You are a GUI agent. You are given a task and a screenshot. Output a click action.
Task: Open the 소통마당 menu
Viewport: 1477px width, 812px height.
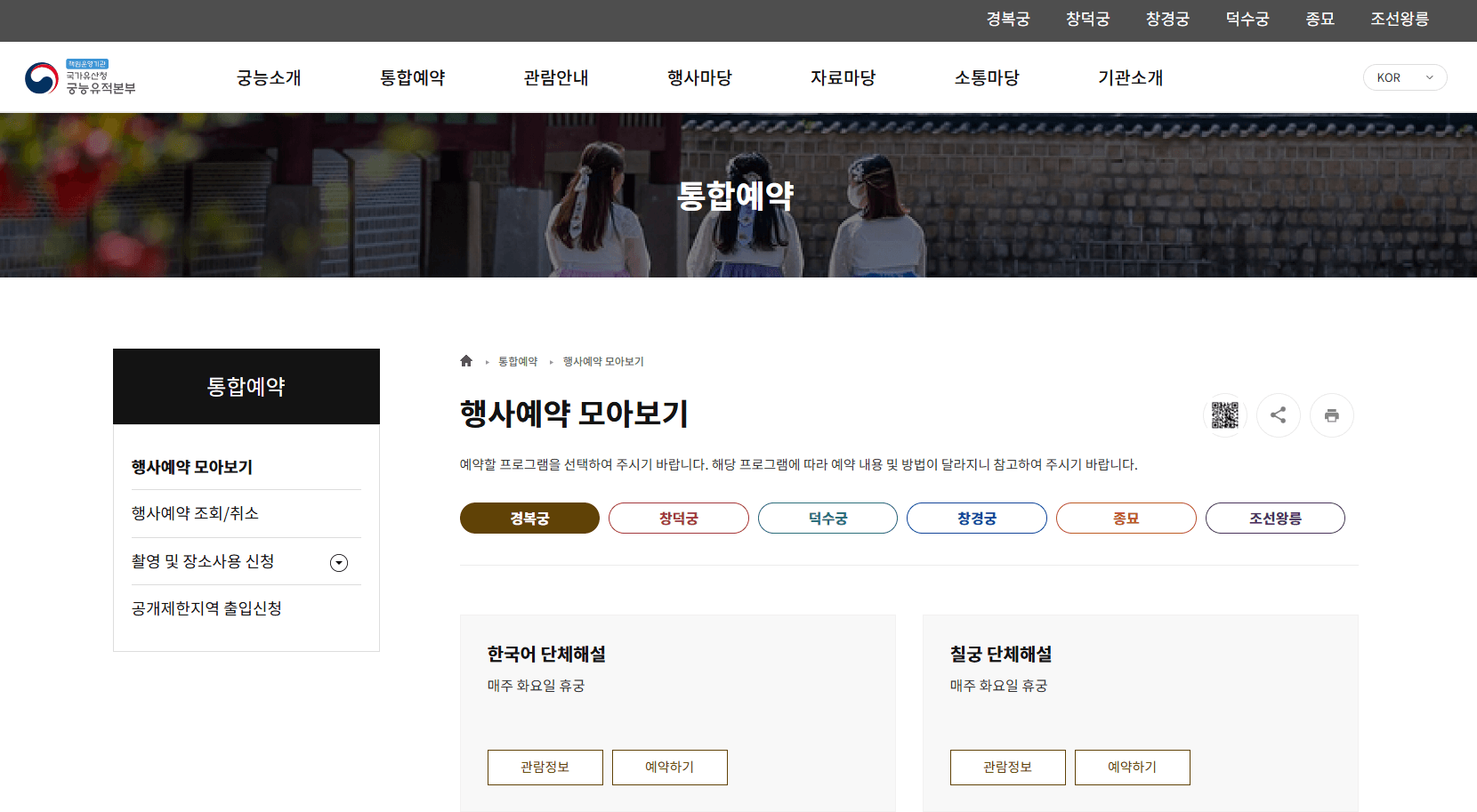pyautogui.click(x=987, y=77)
